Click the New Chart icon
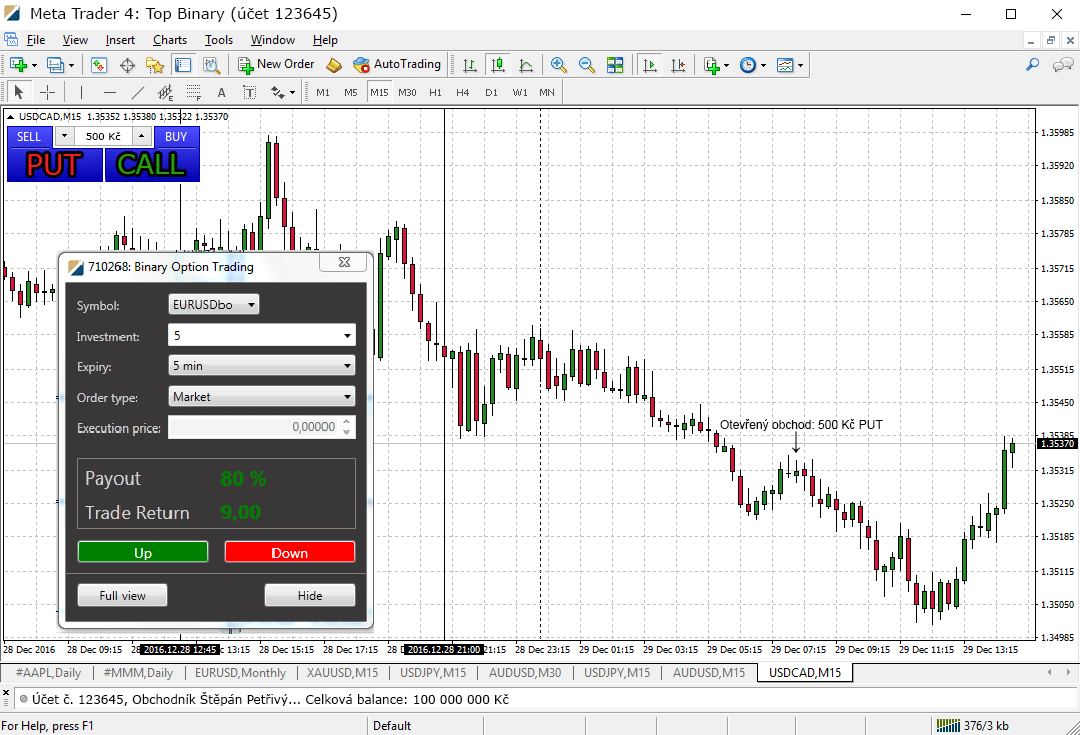 [x=19, y=65]
